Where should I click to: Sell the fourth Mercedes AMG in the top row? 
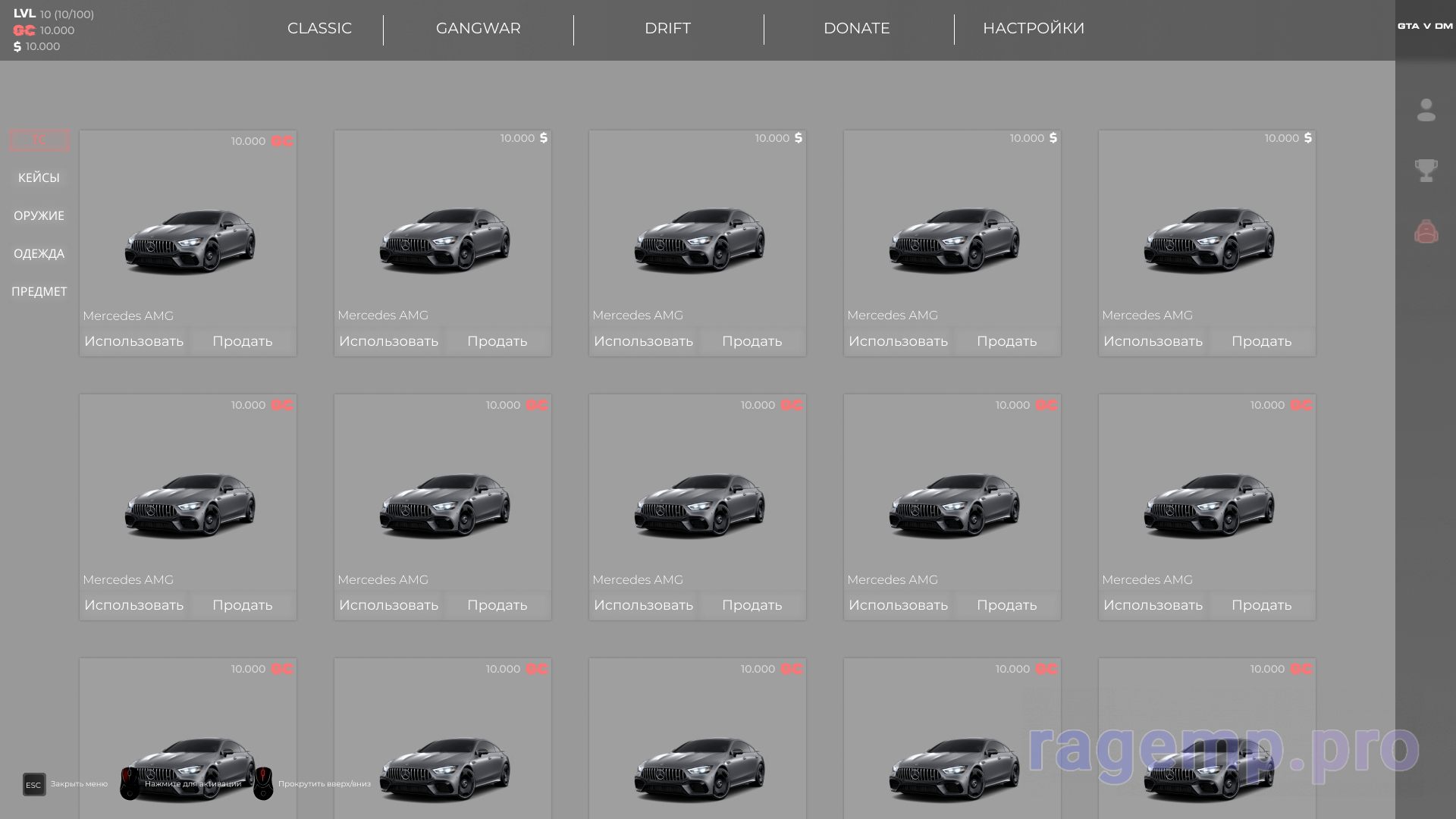coord(1007,341)
